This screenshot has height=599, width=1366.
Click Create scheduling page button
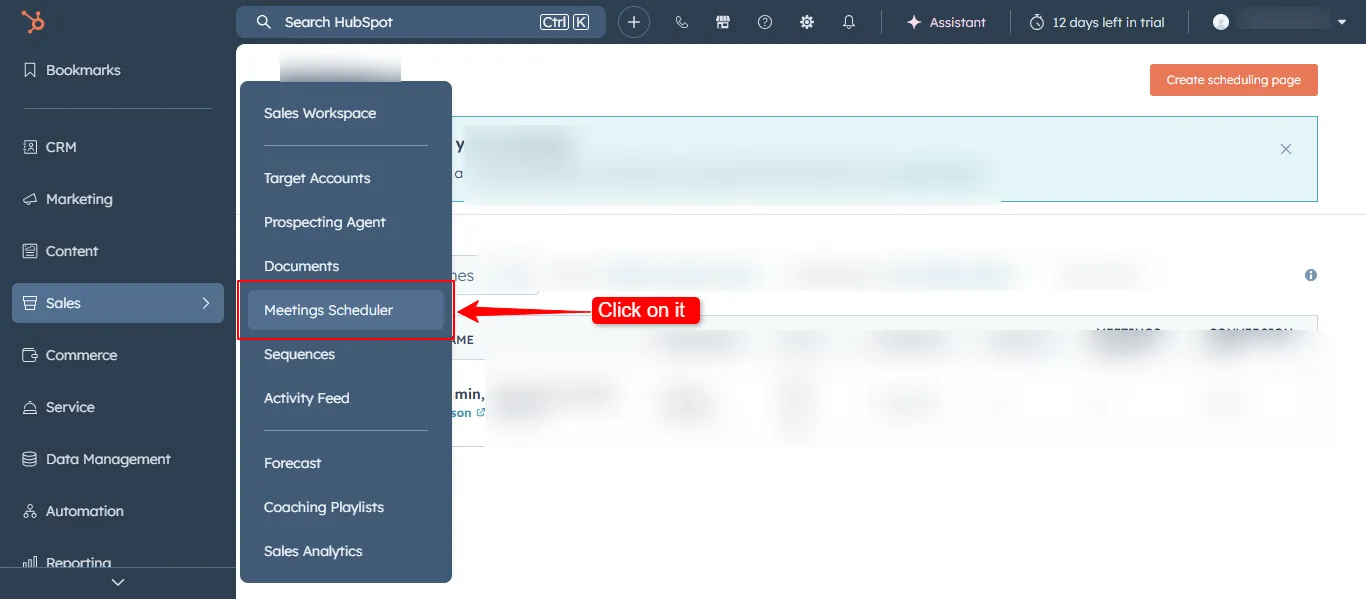click(x=1234, y=80)
